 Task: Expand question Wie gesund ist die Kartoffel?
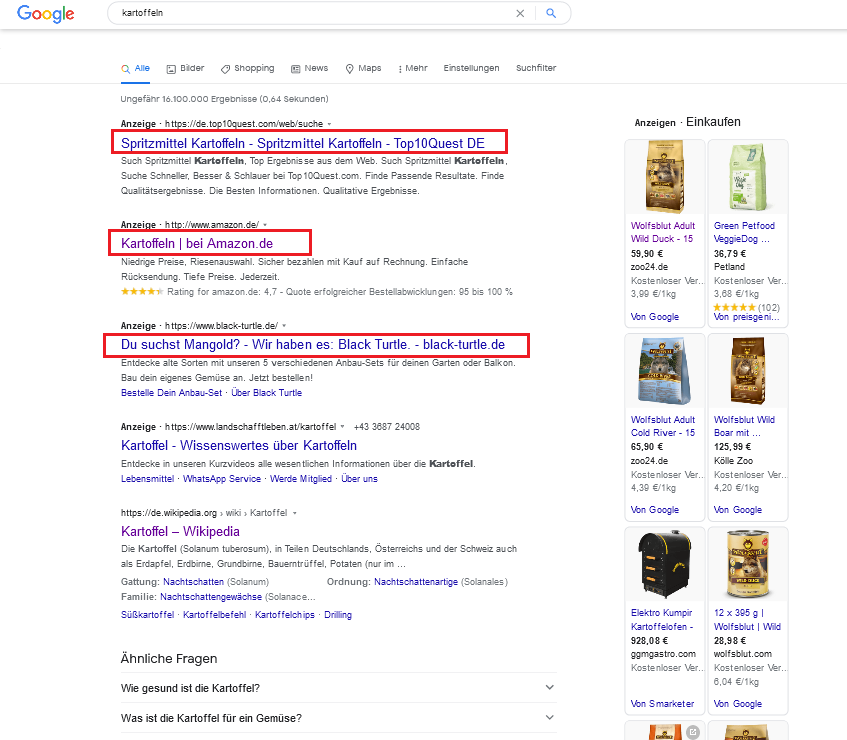[x=338, y=688]
